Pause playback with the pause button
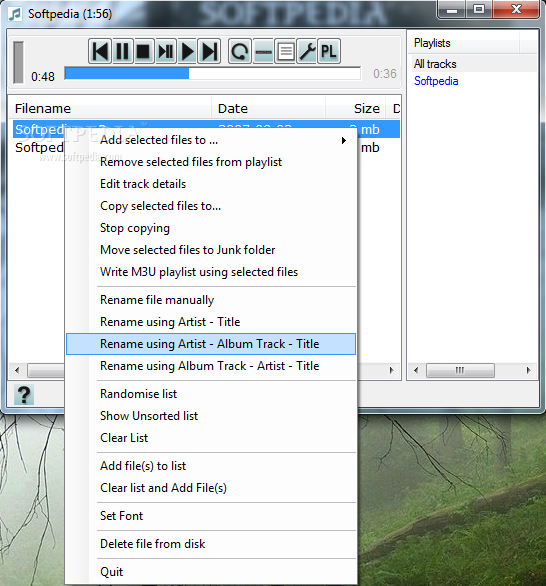 [122, 51]
